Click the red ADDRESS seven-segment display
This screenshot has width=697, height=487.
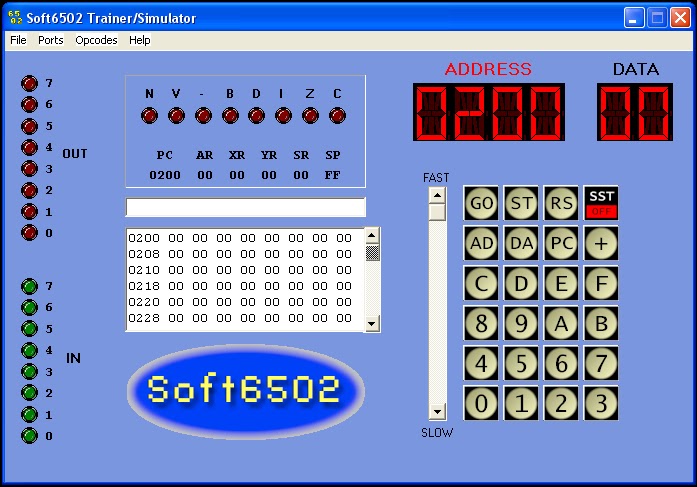[x=489, y=112]
